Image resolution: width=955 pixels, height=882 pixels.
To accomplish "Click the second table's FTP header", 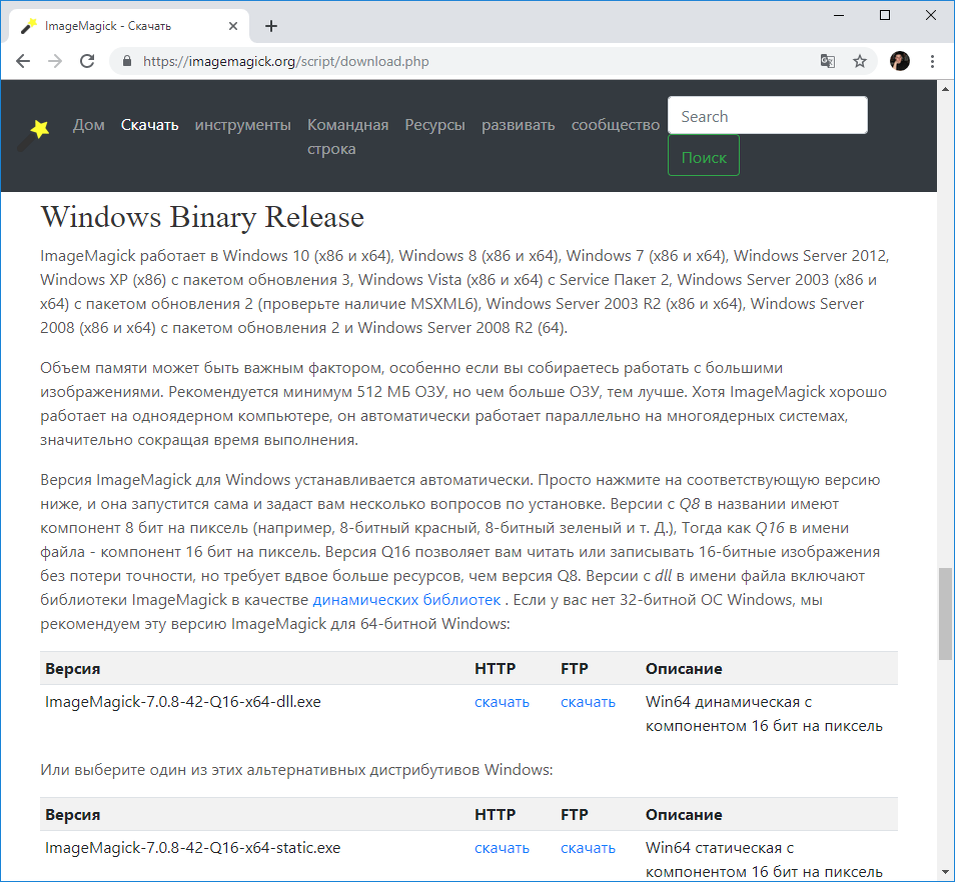I will tap(574, 815).
